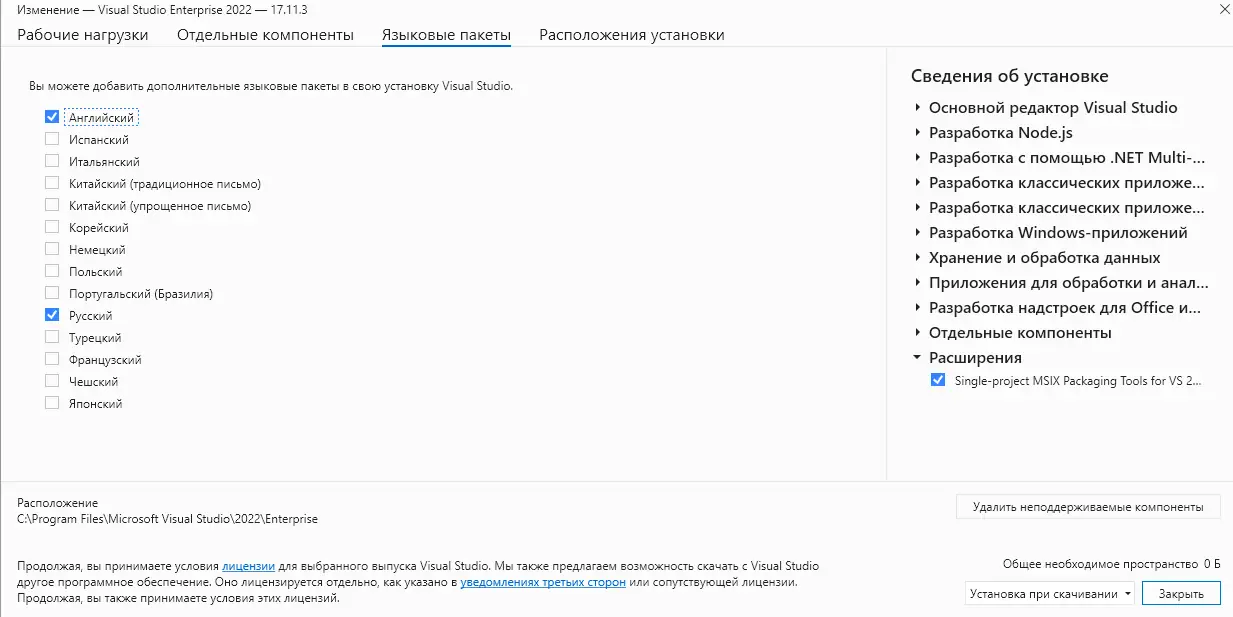
Task: Expand Разработка Windows-приложений tree item
Action: 916,232
